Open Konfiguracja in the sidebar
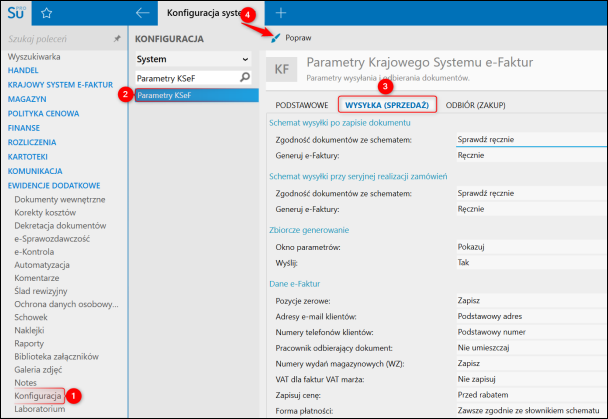 coord(38,396)
